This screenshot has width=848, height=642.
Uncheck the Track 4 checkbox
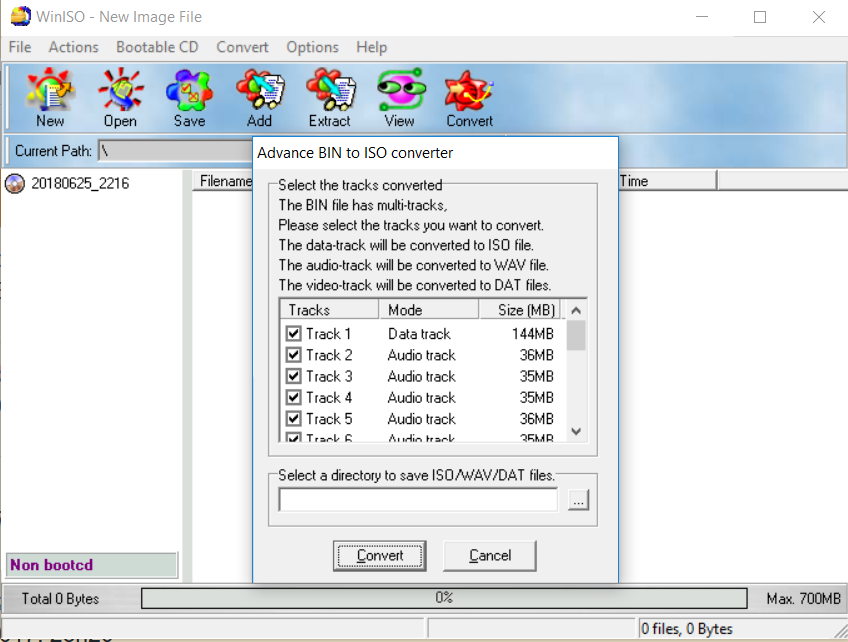pos(293,398)
